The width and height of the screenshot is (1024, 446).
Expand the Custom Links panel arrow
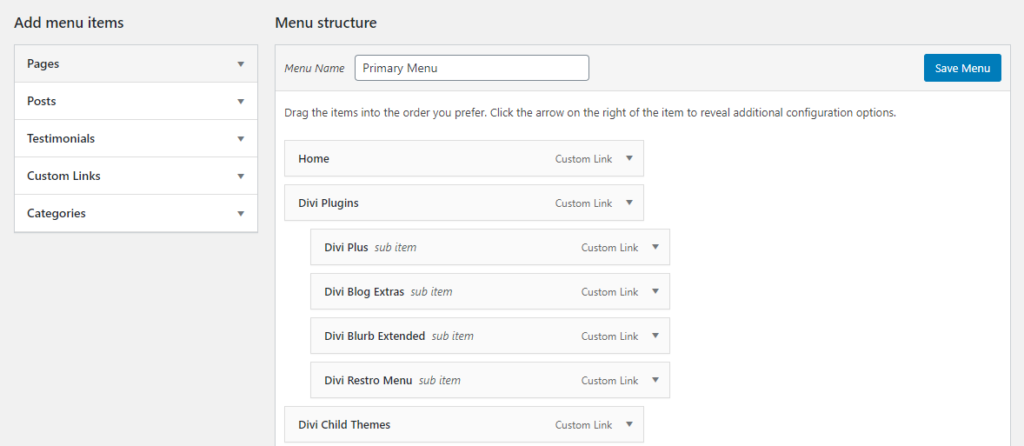point(241,176)
